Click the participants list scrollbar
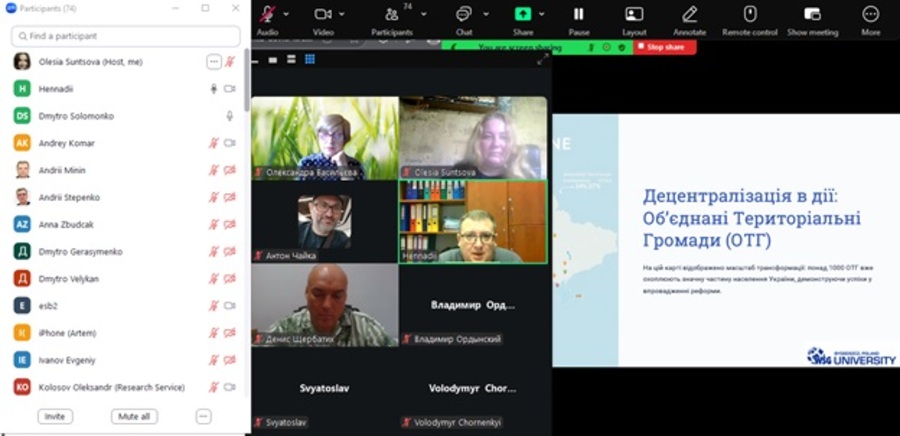900x436 pixels. tap(247, 80)
